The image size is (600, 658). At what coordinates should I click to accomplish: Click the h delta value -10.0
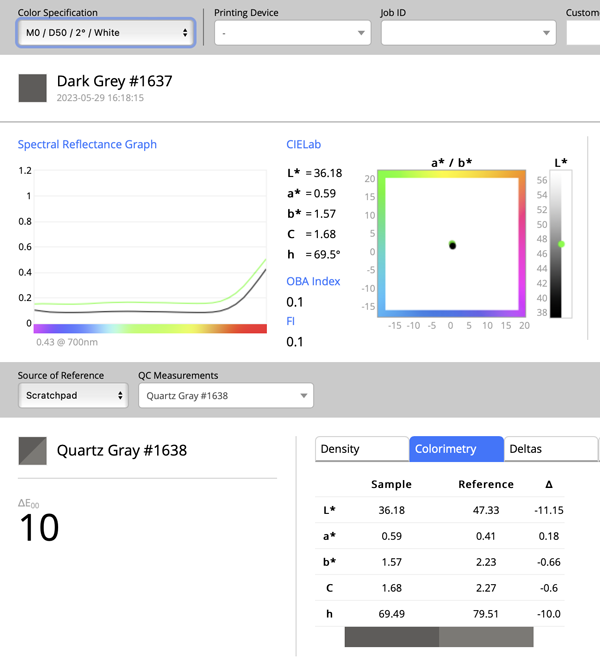coord(549,614)
